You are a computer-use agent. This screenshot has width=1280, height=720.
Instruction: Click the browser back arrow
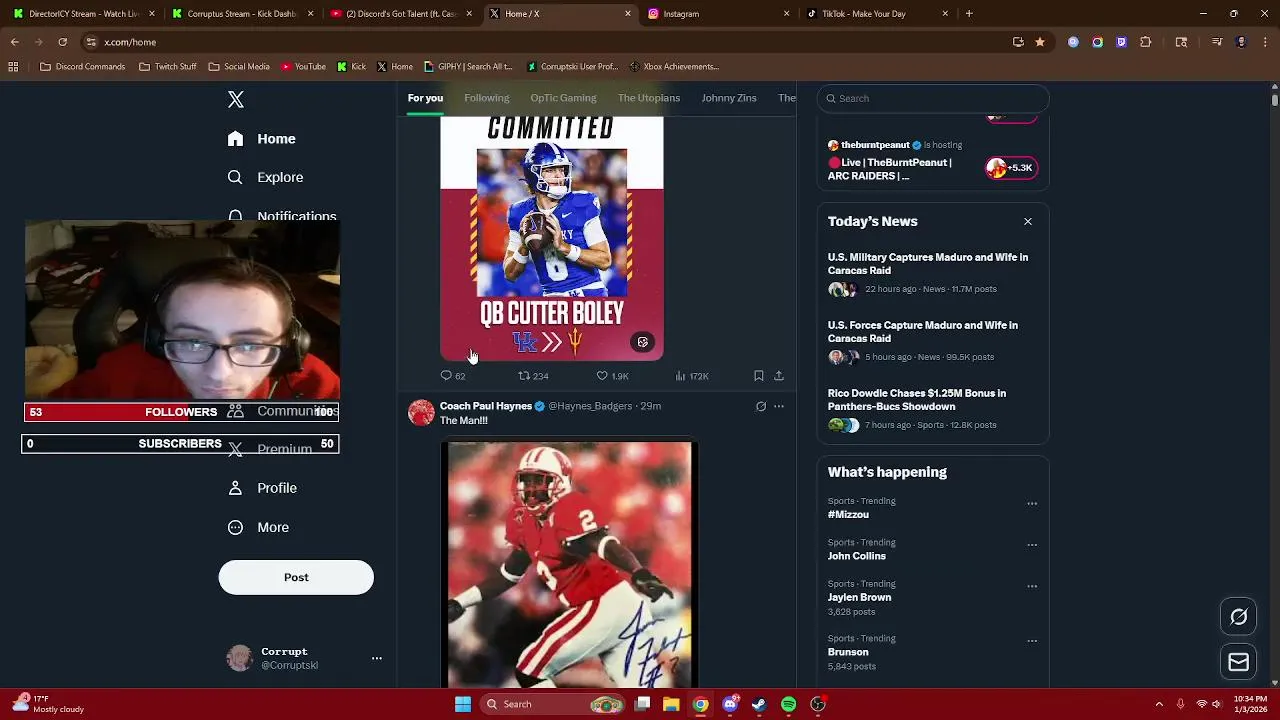point(14,42)
